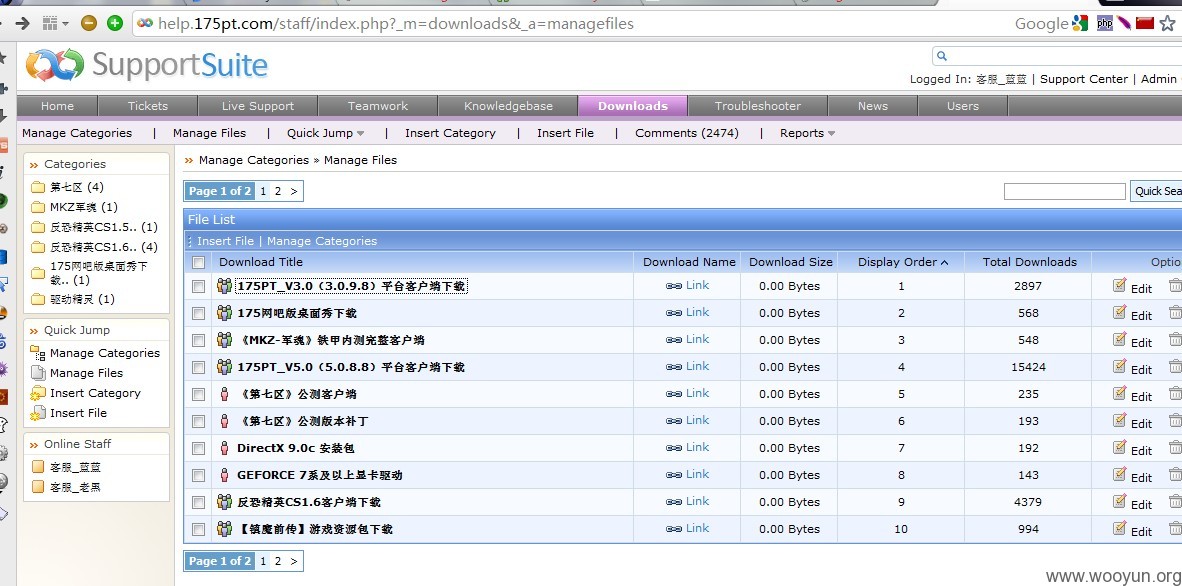Check the 175网吧版桌面秀下载 checkbox
The height and width of the screenshot is (586, 1182).
[x=198, y=314]
